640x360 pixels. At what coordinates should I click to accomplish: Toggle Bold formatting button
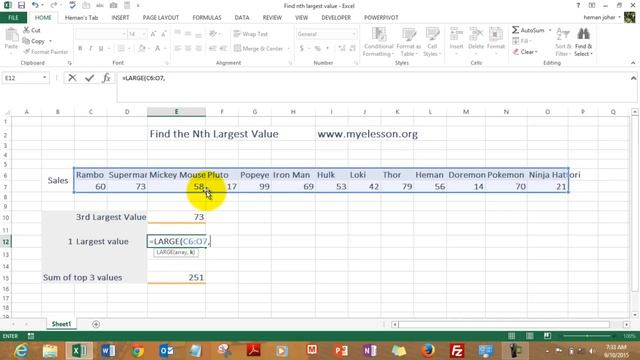point(80,49)
